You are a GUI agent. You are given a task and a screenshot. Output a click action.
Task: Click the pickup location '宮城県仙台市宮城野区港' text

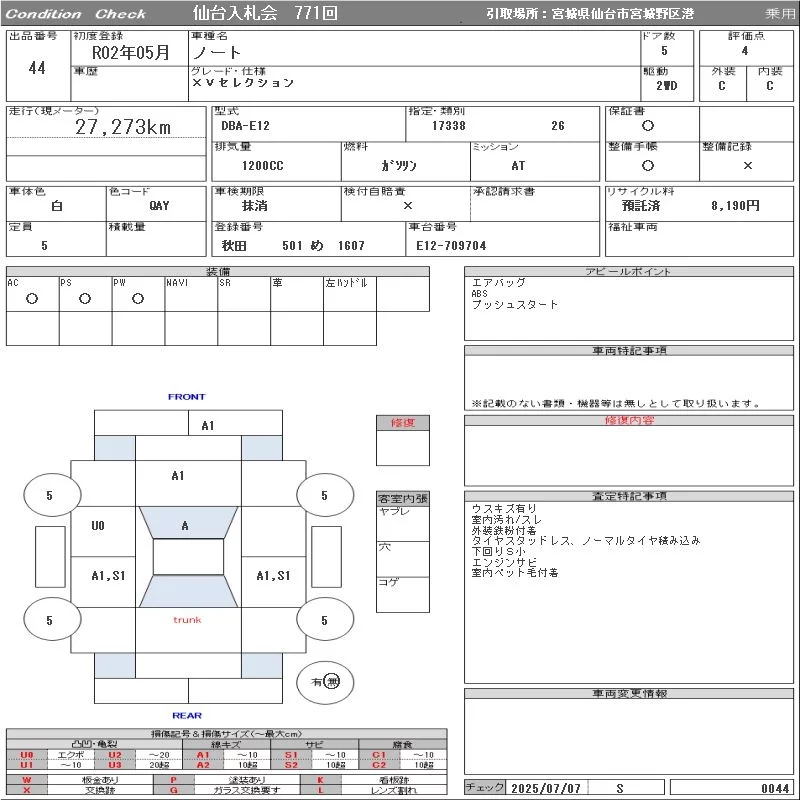click(622, 14)
